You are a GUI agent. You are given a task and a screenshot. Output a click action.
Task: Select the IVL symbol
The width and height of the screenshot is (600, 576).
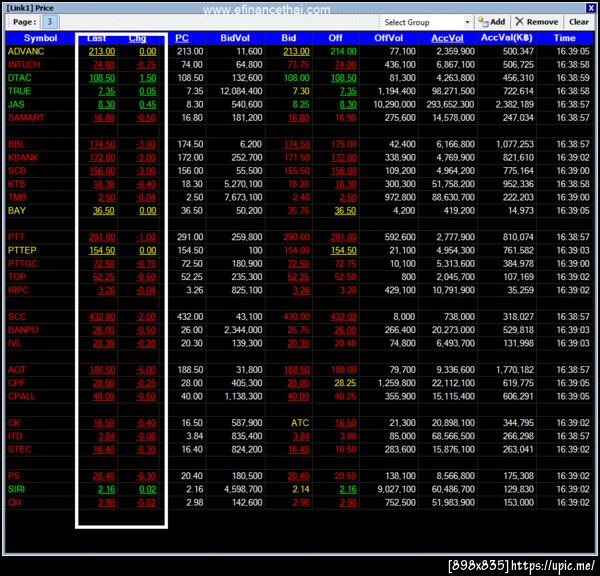tap(14, 343)
